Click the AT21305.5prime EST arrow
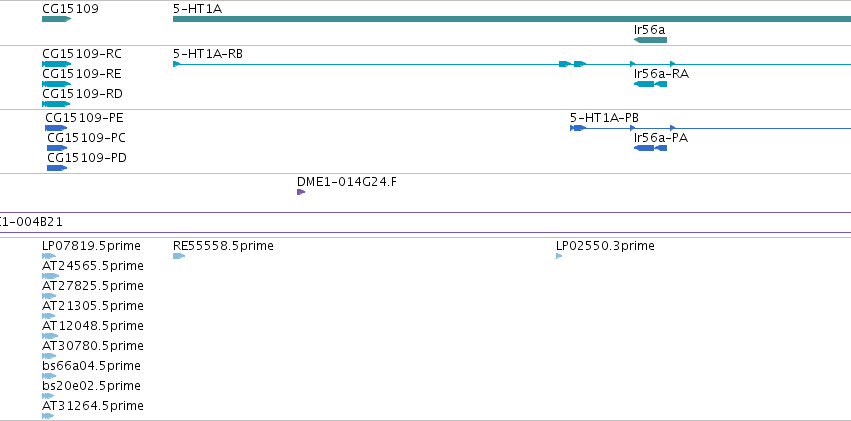 click(49, 316)
